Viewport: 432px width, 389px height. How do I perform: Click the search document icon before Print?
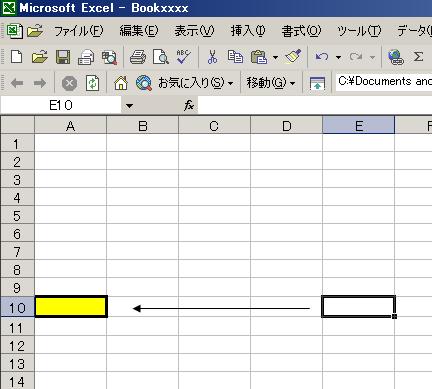click(x=109, y=57)
